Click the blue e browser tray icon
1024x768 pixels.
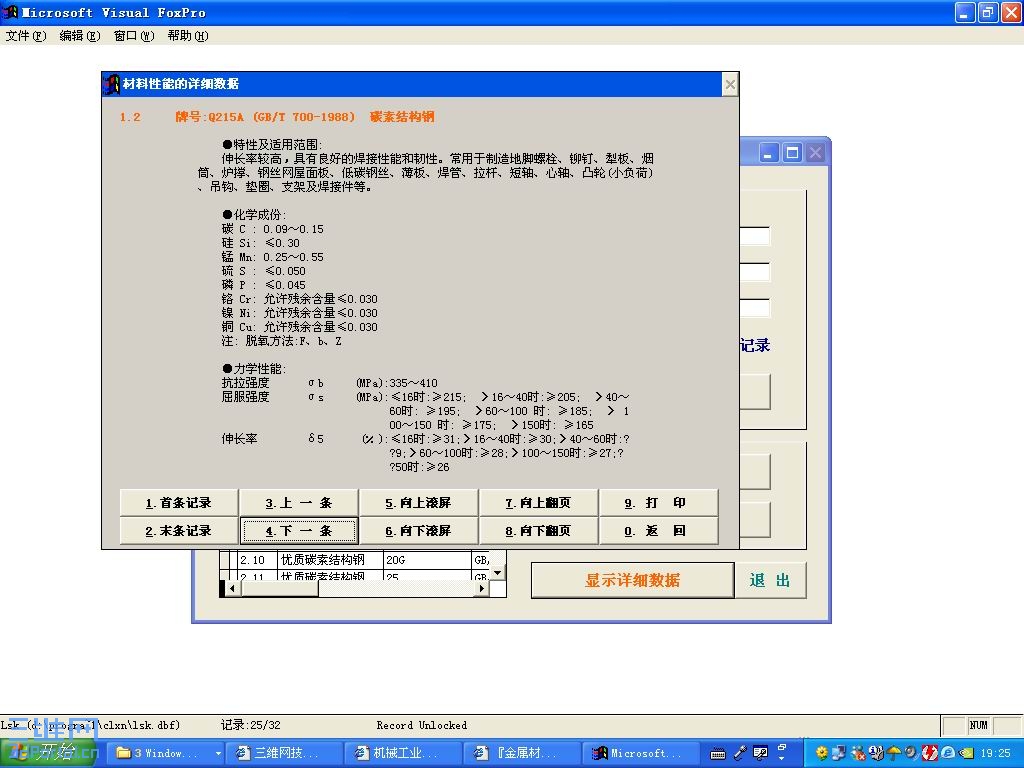[x=948, y=754]
